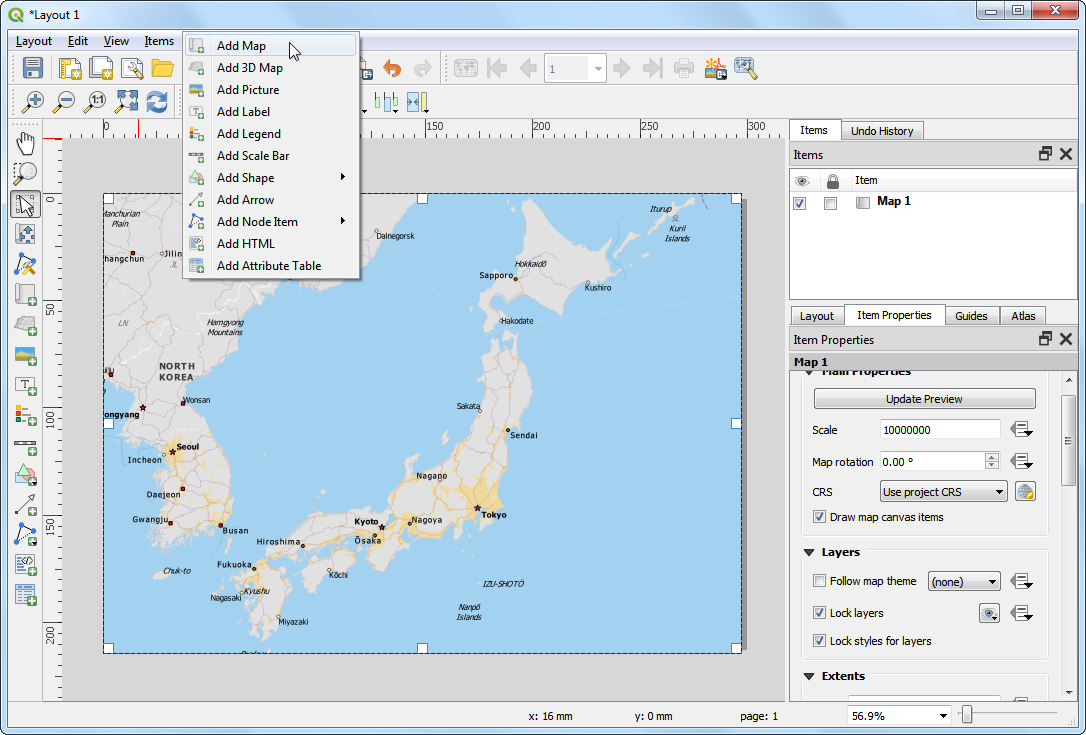Choose Add Legend from the menu
This screenshot has height=735, width=1086.
coord(248,134)
